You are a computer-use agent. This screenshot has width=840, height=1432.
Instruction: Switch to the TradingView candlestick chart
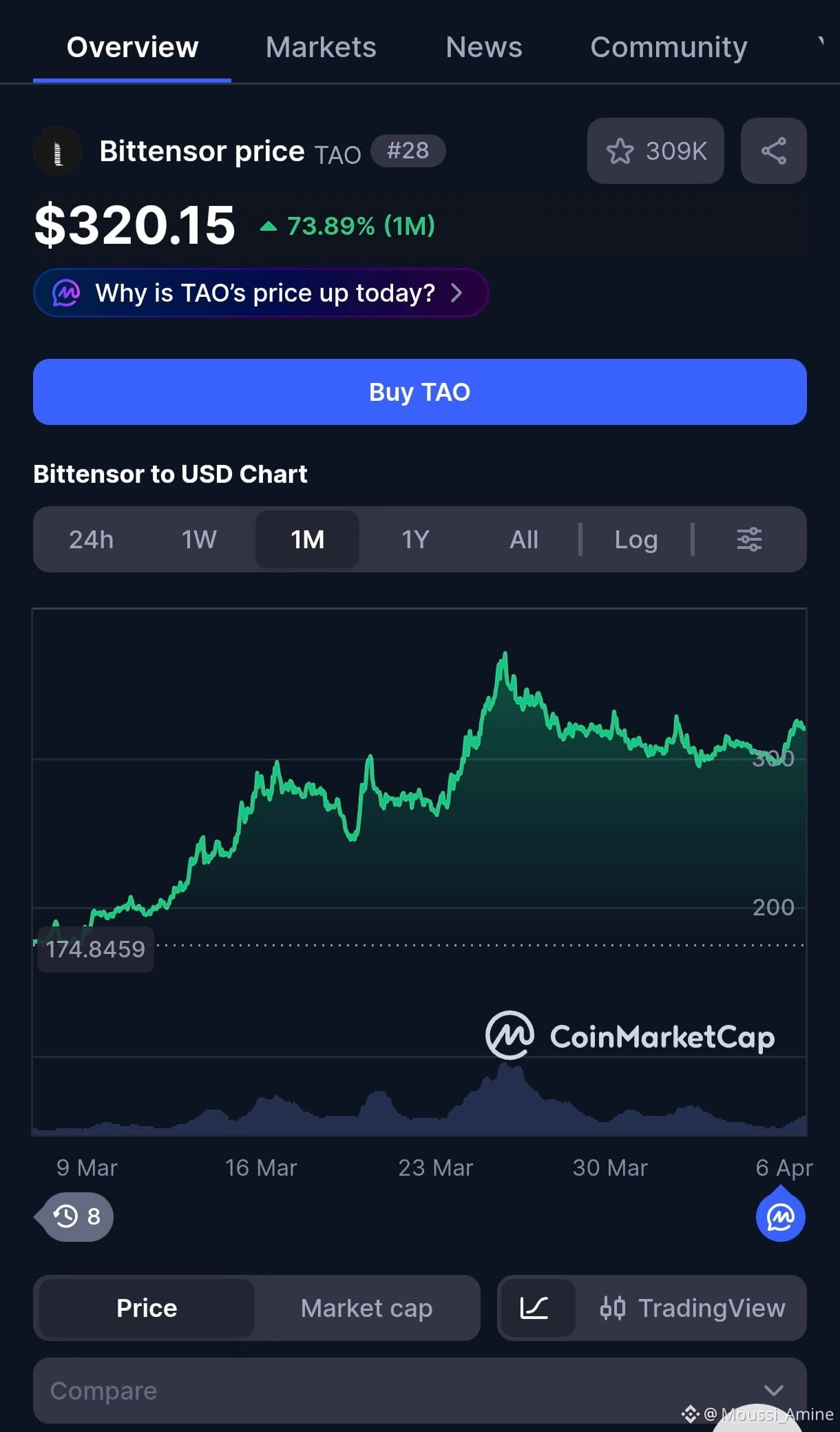point(692,1308)
